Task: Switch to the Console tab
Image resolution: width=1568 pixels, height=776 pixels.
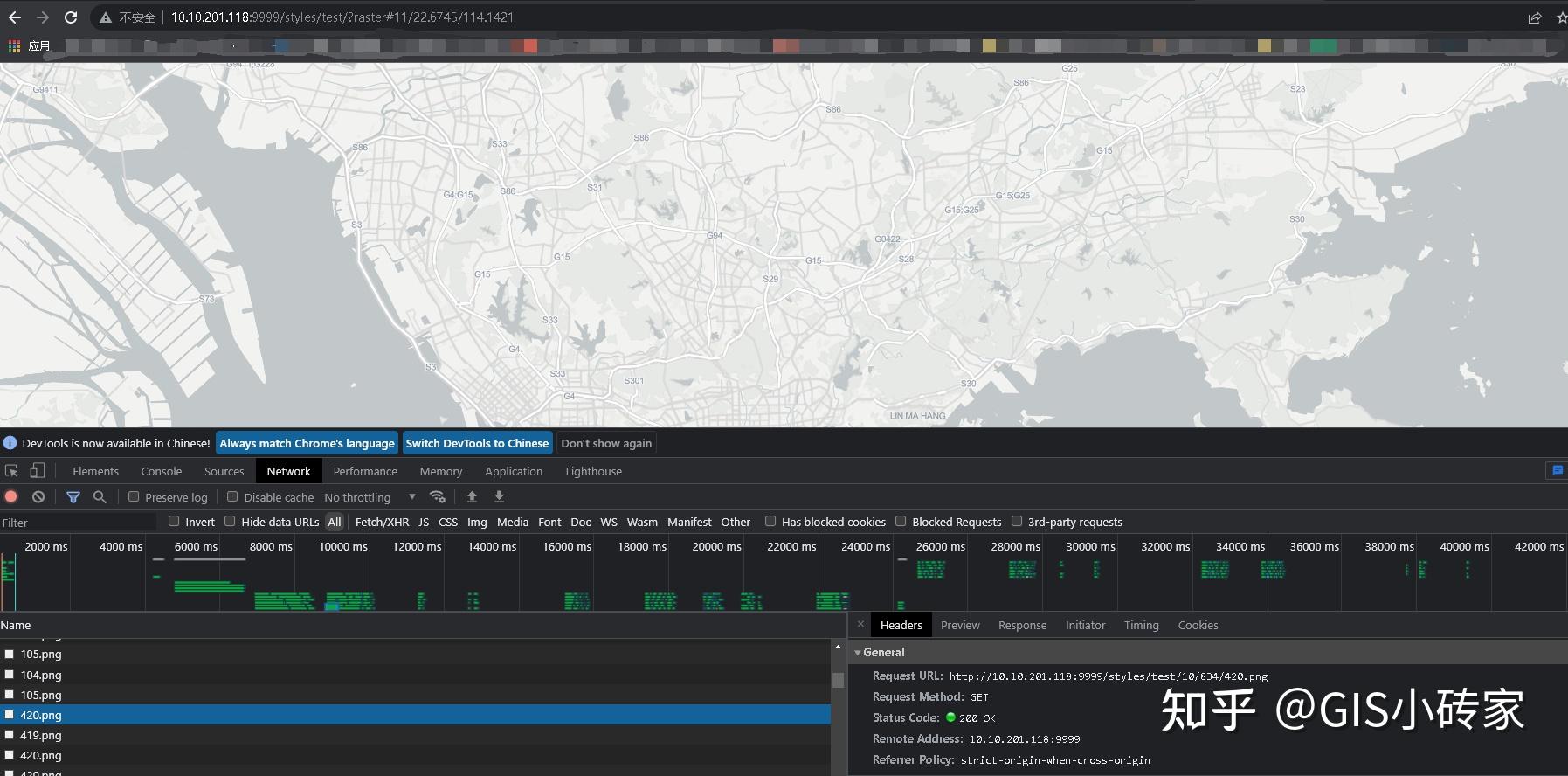Action: click(x=162, y=471)
